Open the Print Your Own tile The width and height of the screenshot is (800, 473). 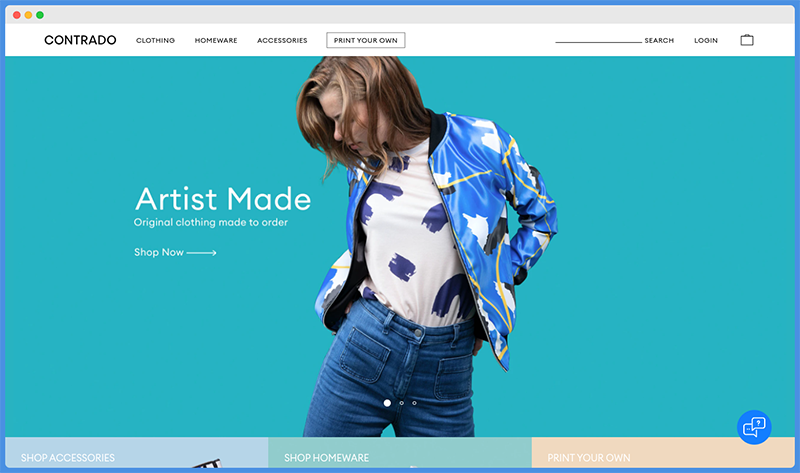pyautogui.click(x=663, y=453)
